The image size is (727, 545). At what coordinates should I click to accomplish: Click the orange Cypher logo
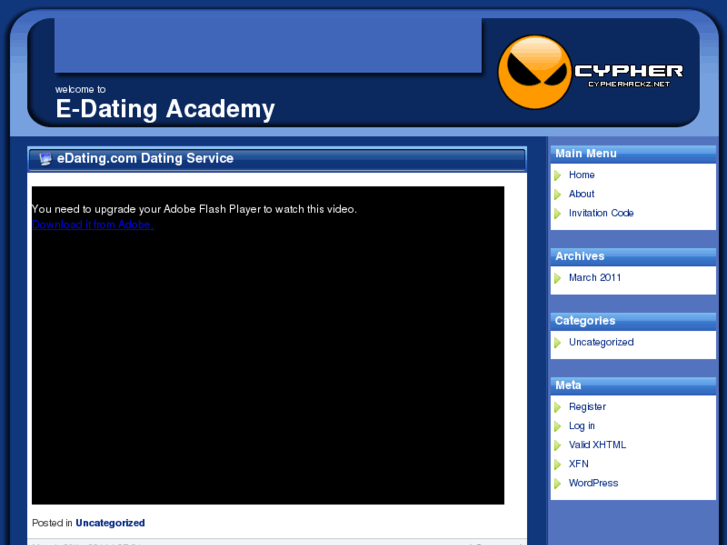(535, 72)
